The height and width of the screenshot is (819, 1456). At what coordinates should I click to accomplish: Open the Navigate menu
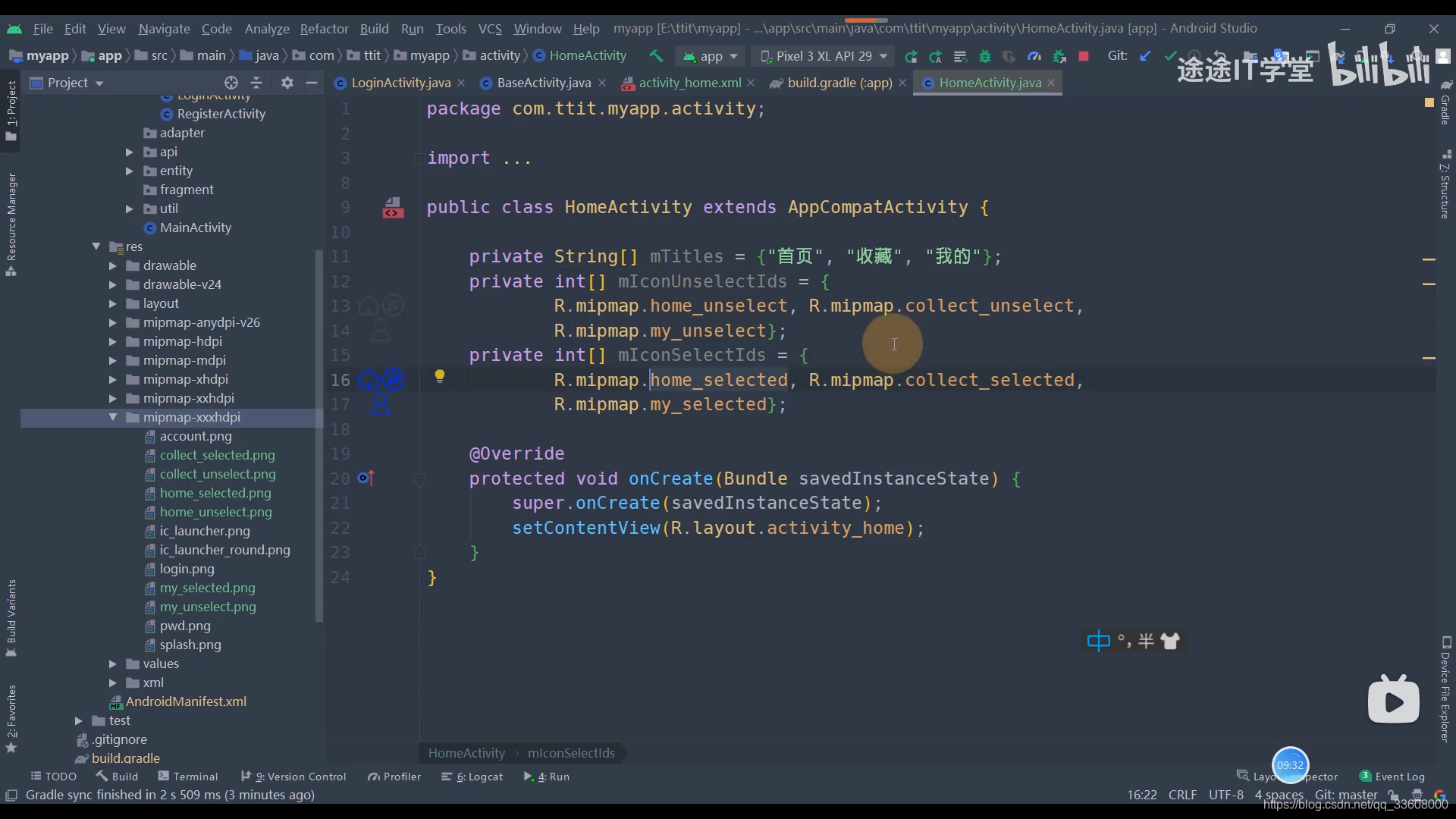pyautogui.click(x=164, y=29)
